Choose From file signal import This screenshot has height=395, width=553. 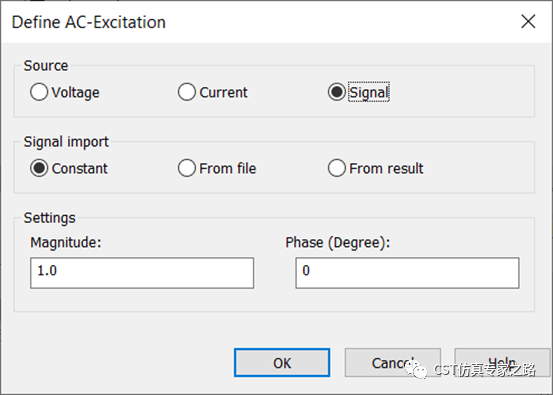pos(187,168)
